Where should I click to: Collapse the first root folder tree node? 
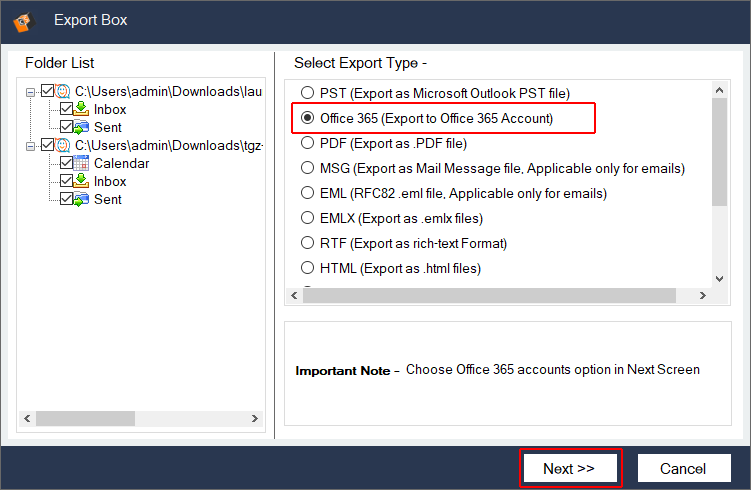tap(32, 91)
